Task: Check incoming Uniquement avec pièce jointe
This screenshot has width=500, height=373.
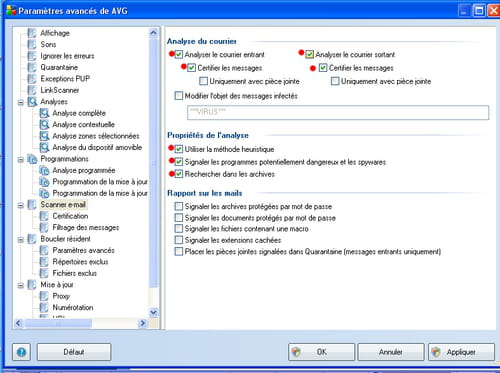Action: [203, 81]
